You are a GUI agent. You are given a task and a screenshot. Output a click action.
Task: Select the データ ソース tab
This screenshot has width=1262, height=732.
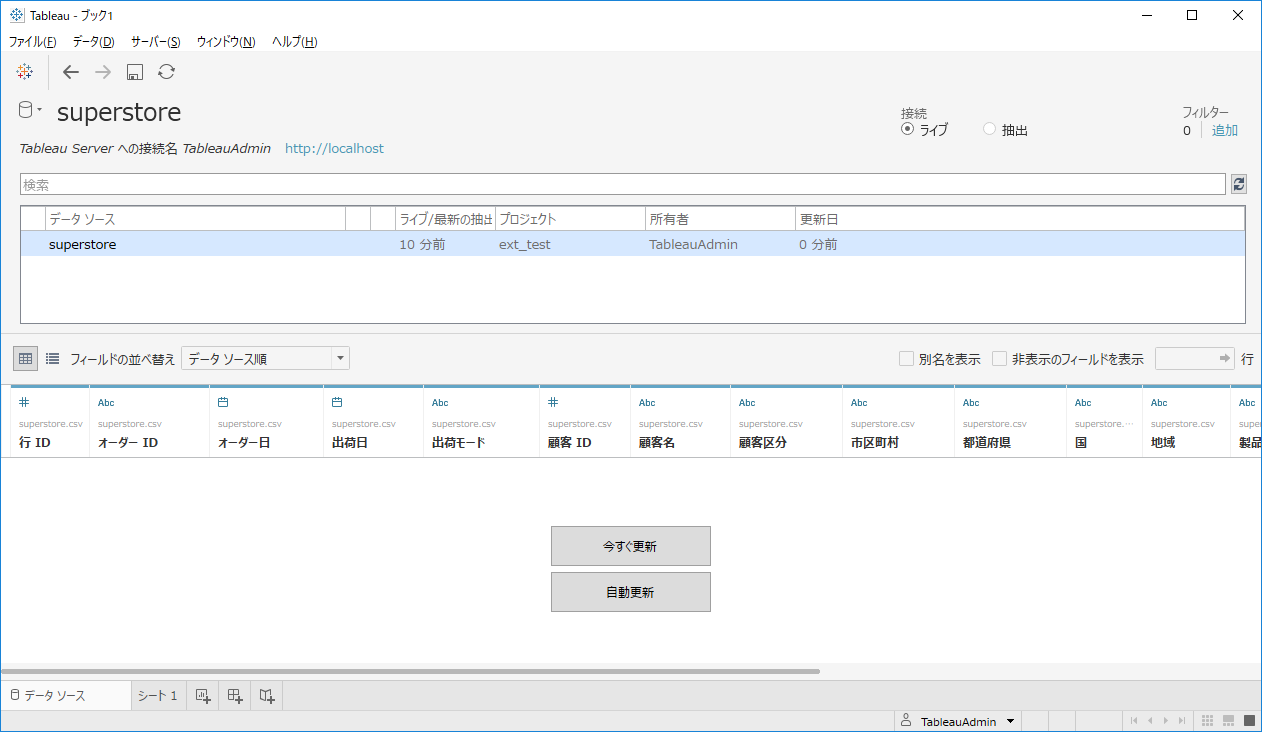coord(65,695)
